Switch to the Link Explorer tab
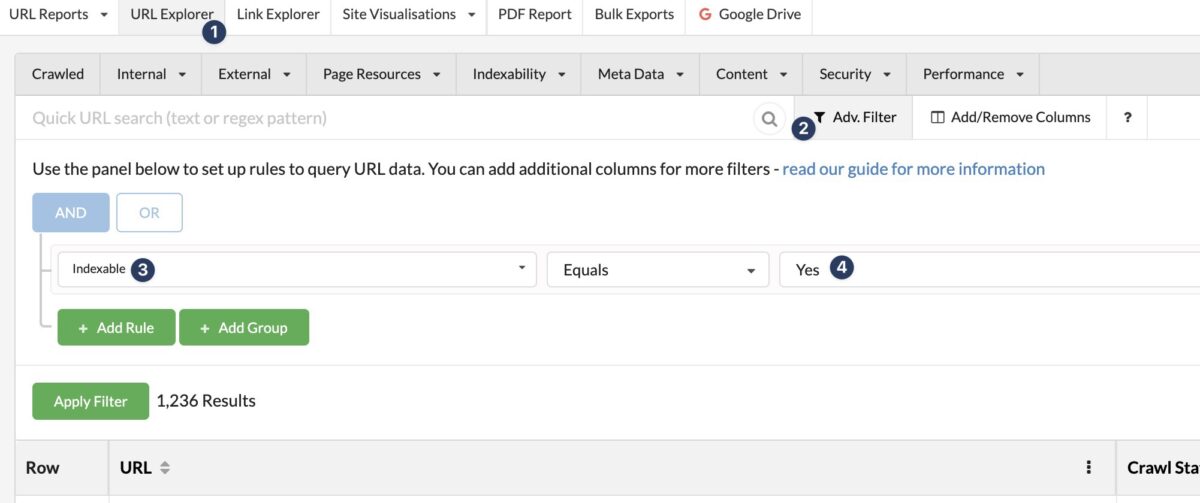Viewport: 1200px width, 503px height. pos(278,15)
